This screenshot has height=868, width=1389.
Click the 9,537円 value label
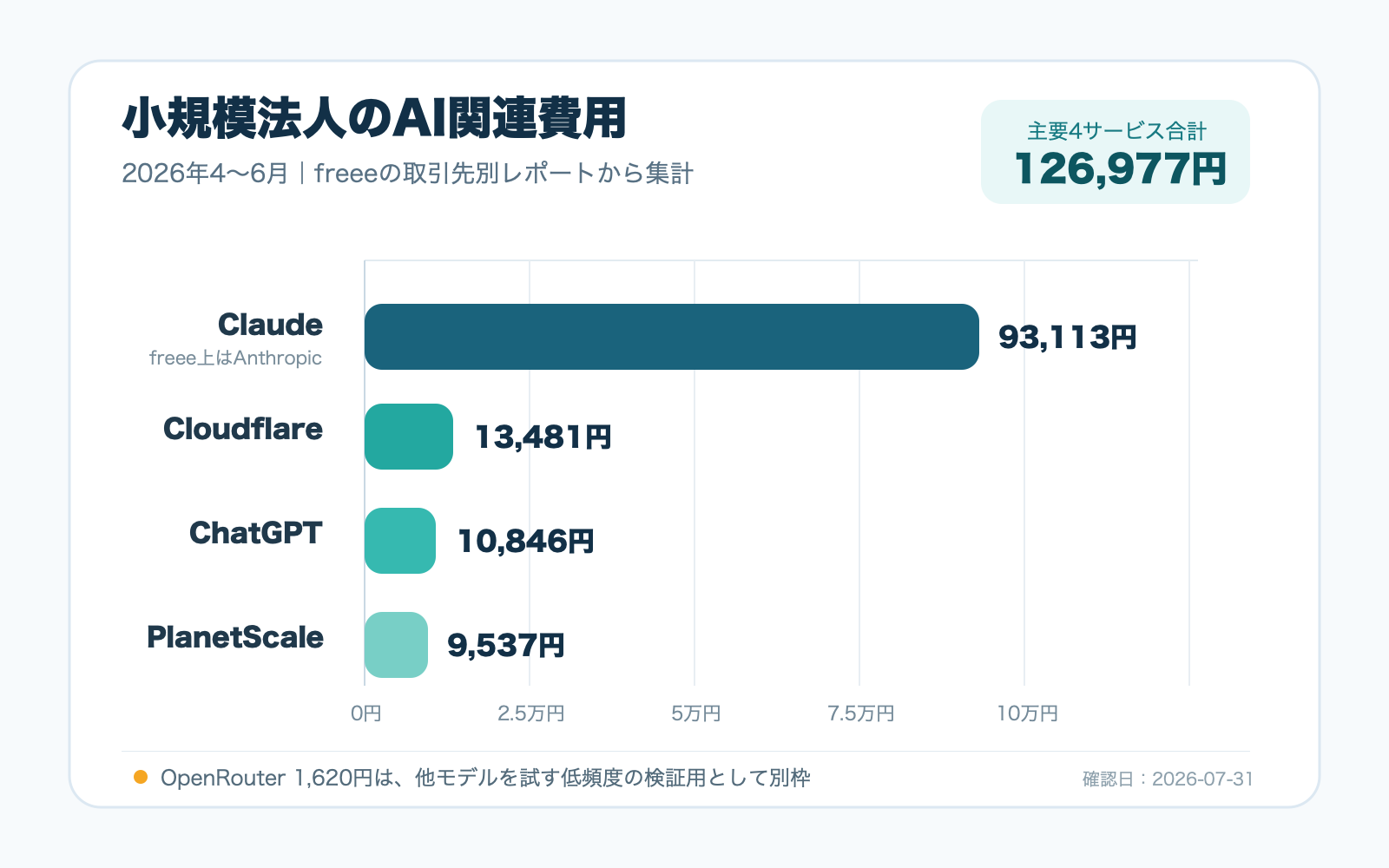[506, 645]
